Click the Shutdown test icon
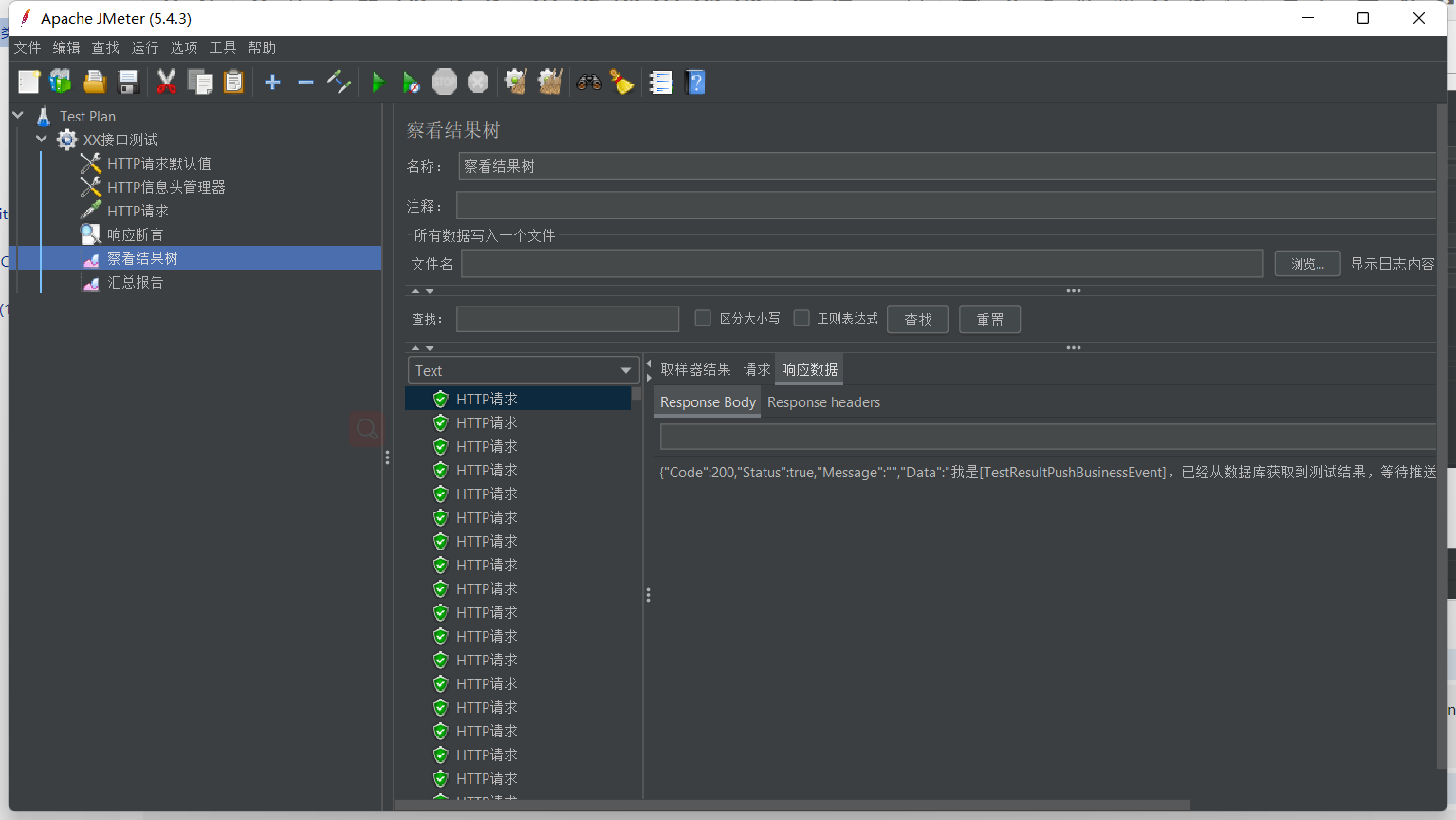Viewport: 1456px width, 820px height. 478,83
